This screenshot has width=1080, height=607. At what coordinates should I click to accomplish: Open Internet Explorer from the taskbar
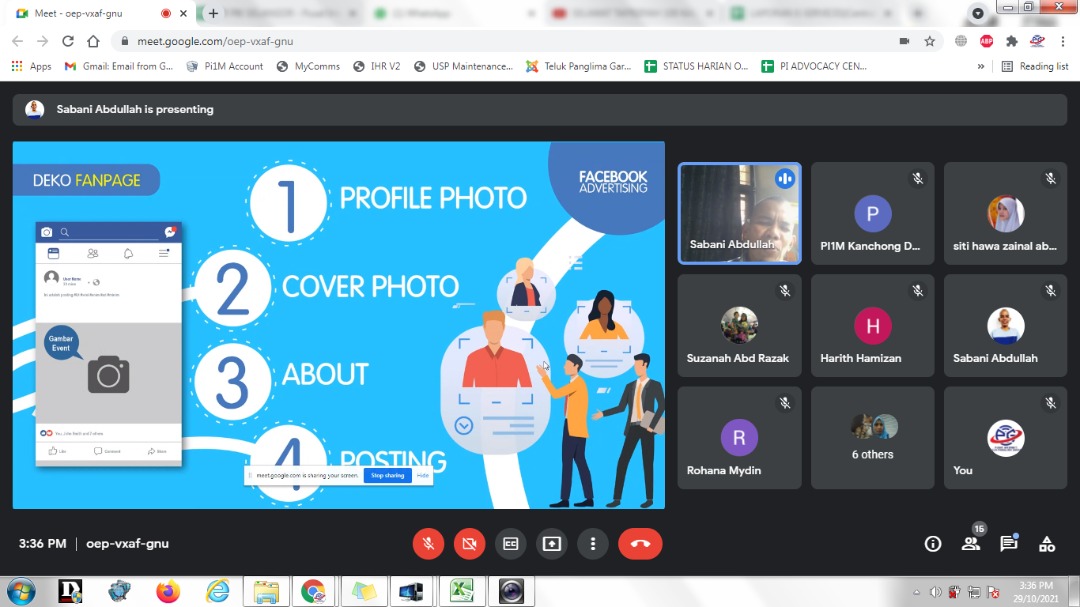coord(217,591)
